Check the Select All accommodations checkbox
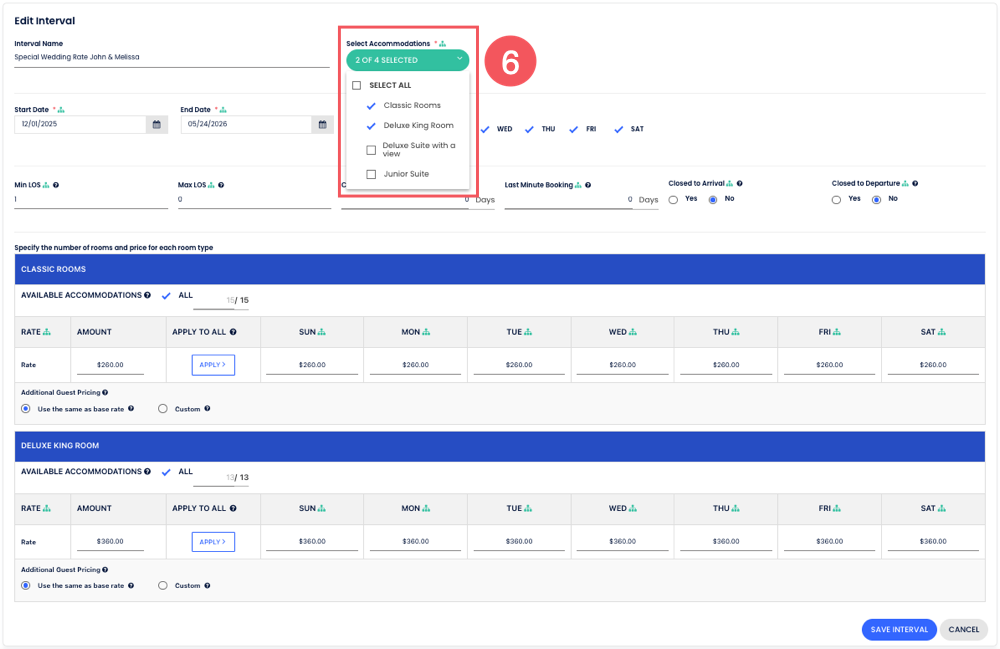 pyautogui.click(x=357, y=86)
